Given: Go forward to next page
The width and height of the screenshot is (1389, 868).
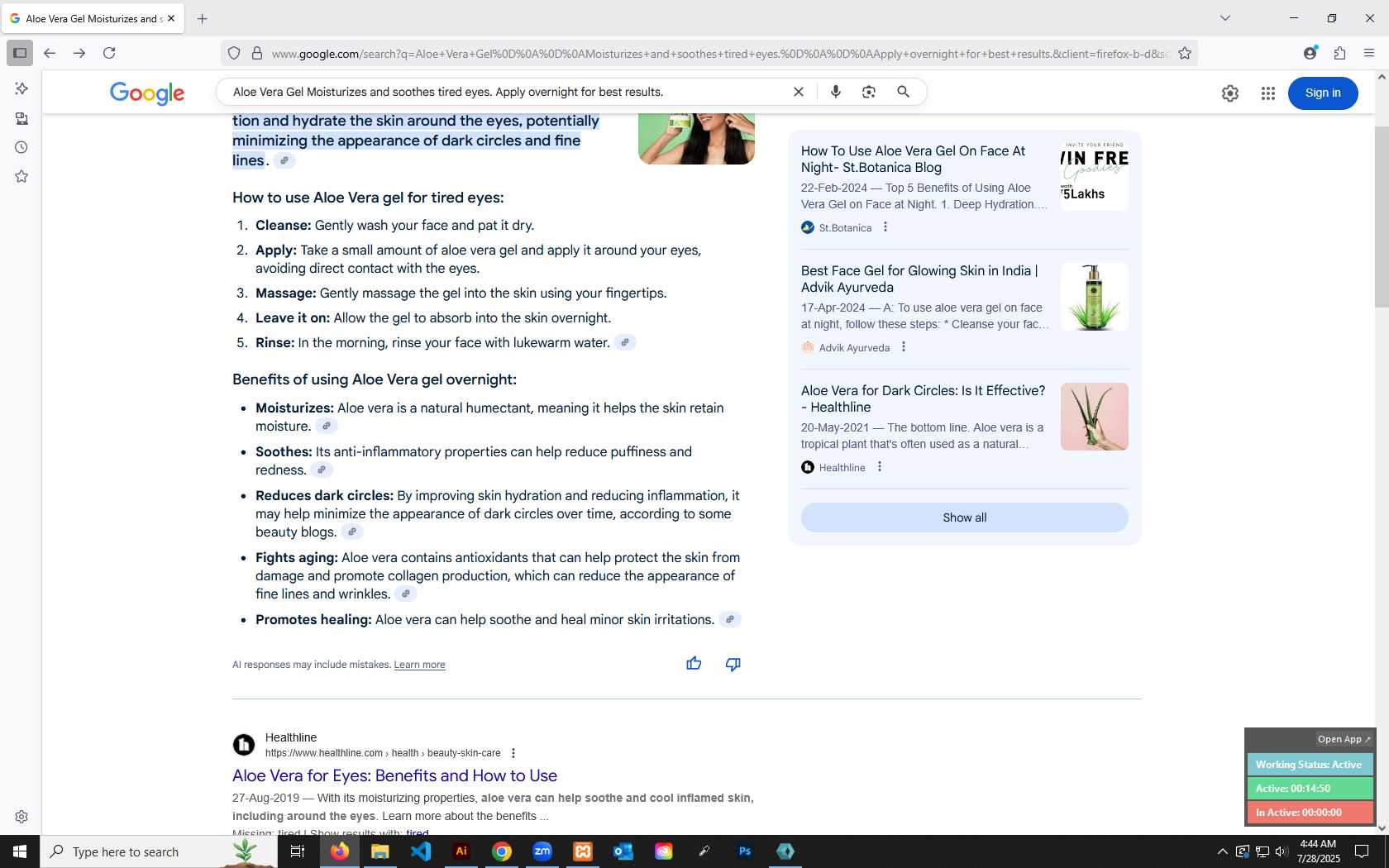Looking at the screenshot, I should click(79, 53).
